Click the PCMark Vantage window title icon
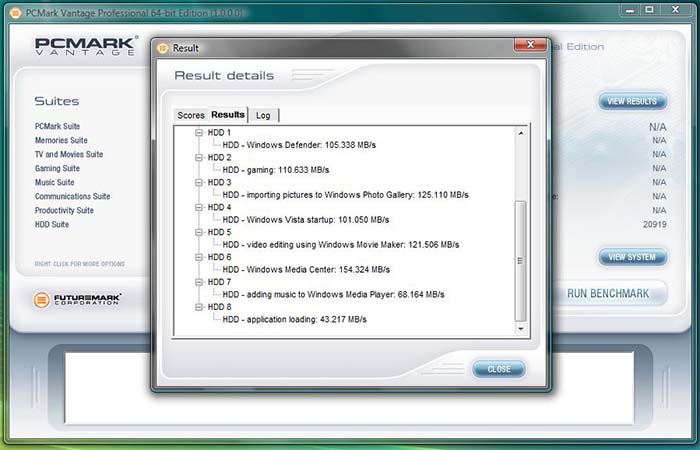Screen dimensions: 700x450 pyautogui.click(x=16, y=13)
